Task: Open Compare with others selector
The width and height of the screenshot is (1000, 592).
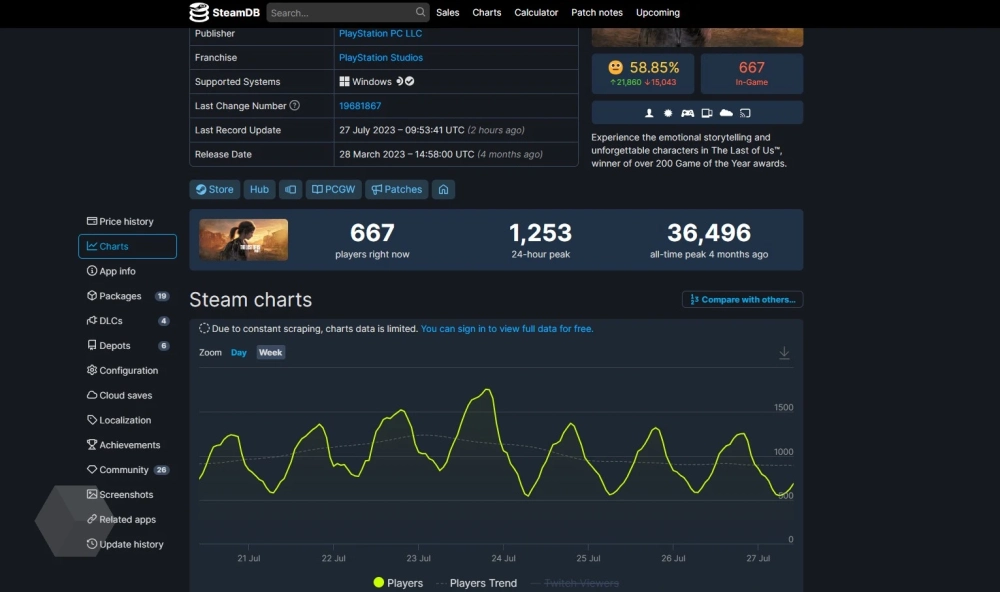Action: [x=742, y=300]
